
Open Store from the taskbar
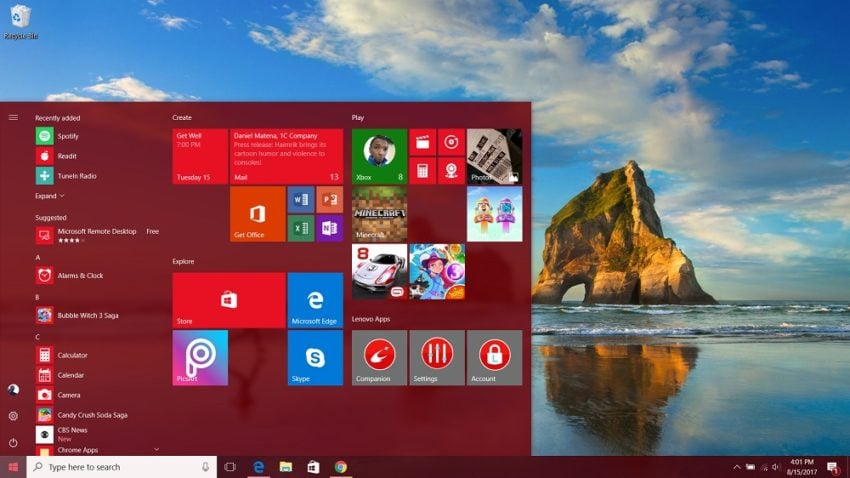click(313, 467)
